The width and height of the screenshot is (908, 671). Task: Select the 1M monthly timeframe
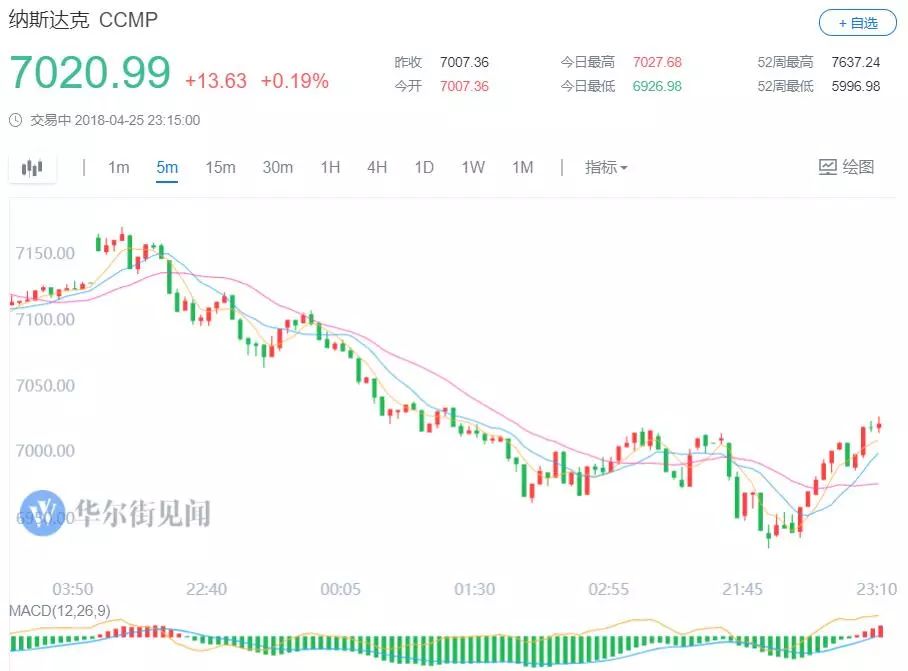[x=522, y=167]
